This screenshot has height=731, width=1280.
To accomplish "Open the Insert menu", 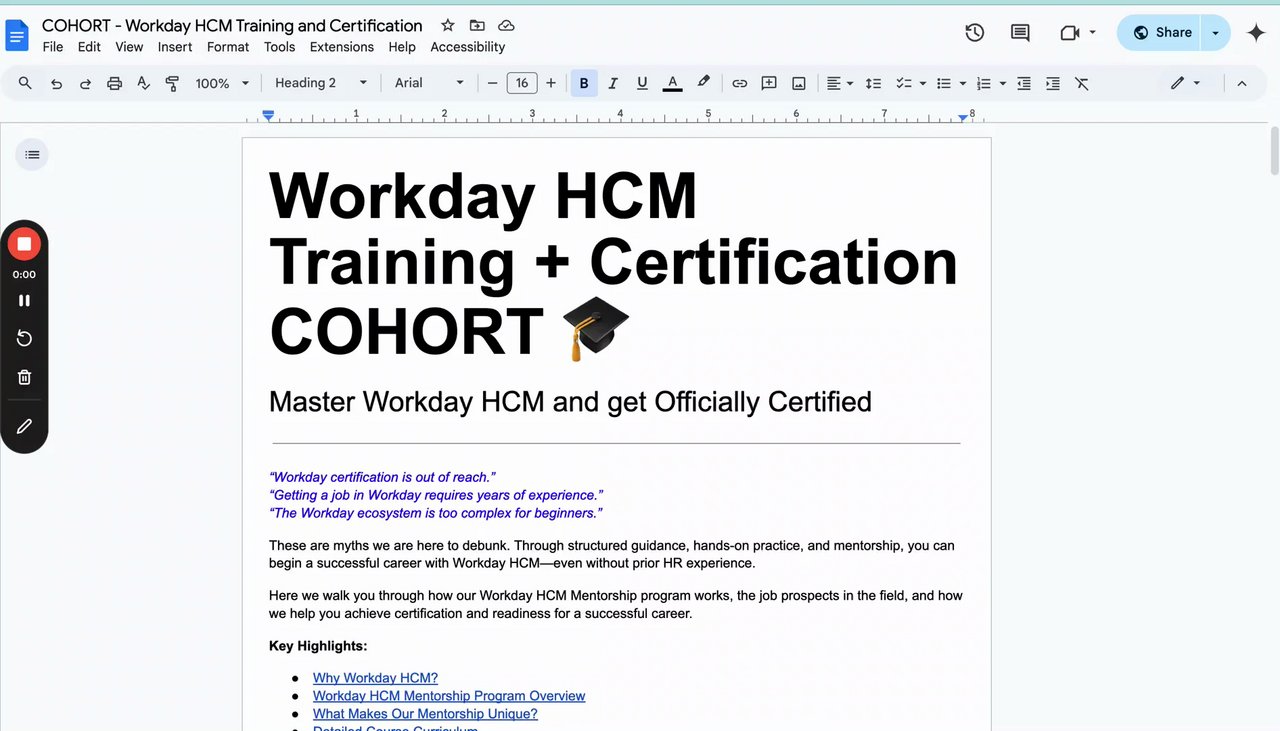I will coord(175,47).
